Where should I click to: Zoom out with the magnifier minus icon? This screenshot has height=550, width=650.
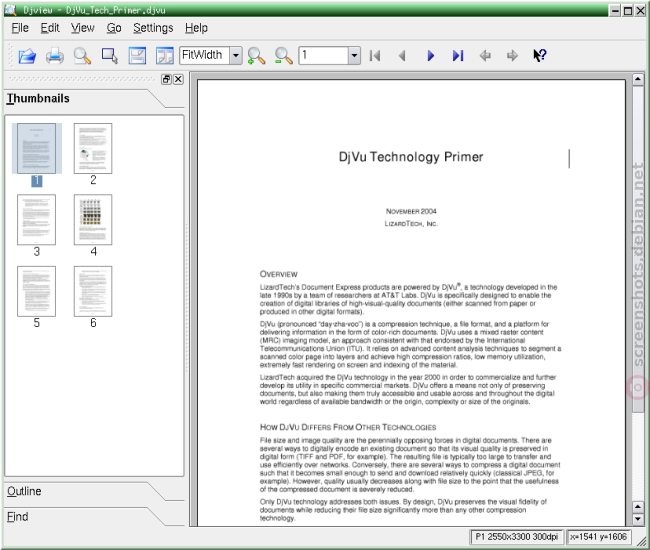coord(284,56)
